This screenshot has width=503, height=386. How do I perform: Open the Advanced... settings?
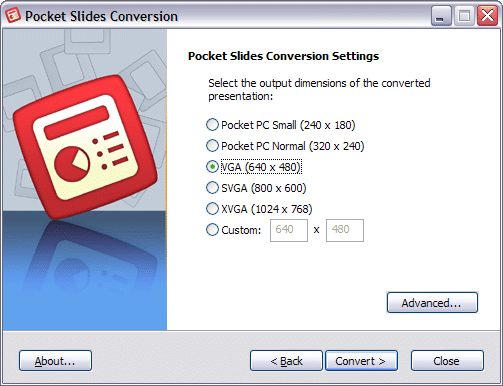click(x=432, y=303)
